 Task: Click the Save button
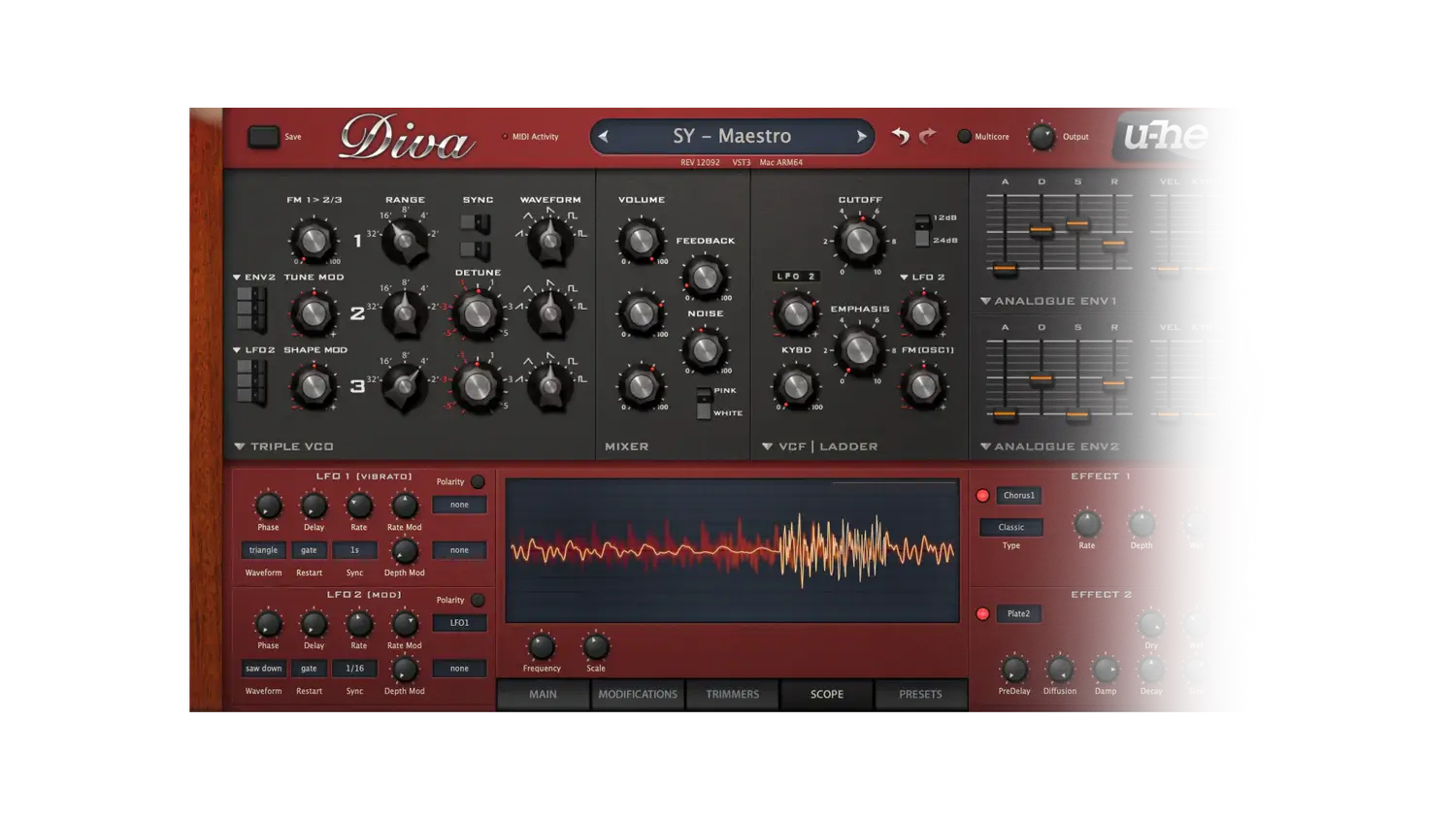click(263, 137)
